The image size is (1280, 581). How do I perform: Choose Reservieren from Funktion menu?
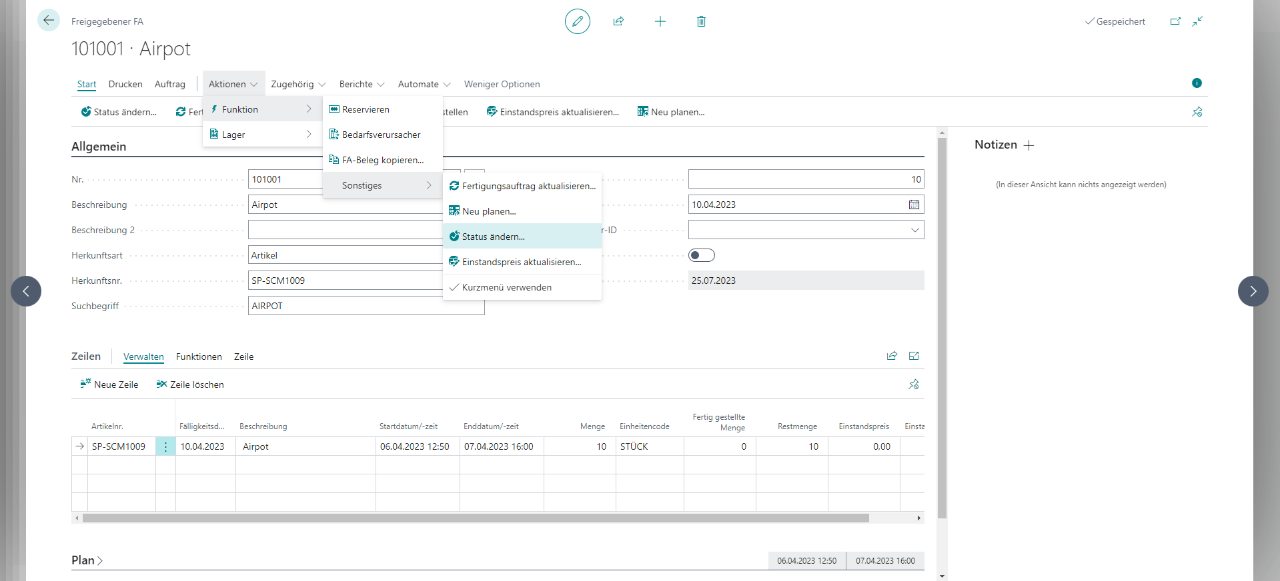click(x=365, y=109)
